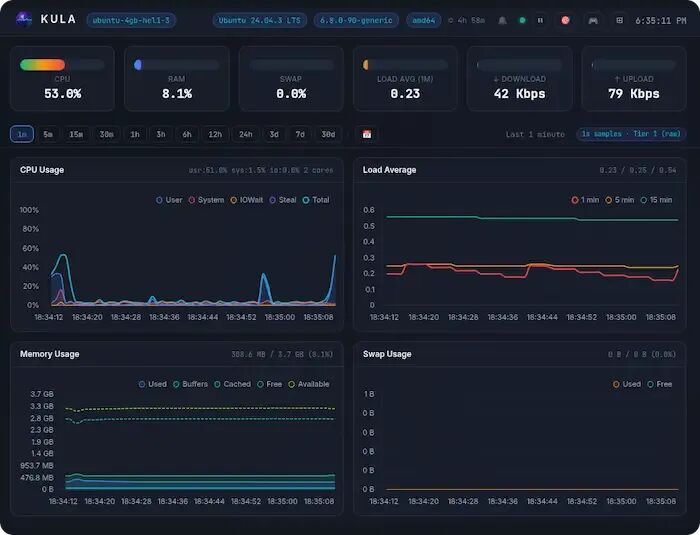Select the 30m time range

[x=106, y=134]
